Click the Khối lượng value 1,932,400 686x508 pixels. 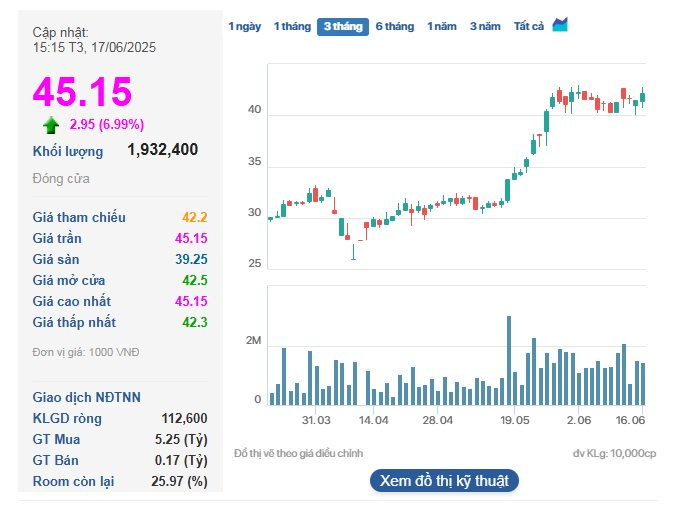coord(162,150)
